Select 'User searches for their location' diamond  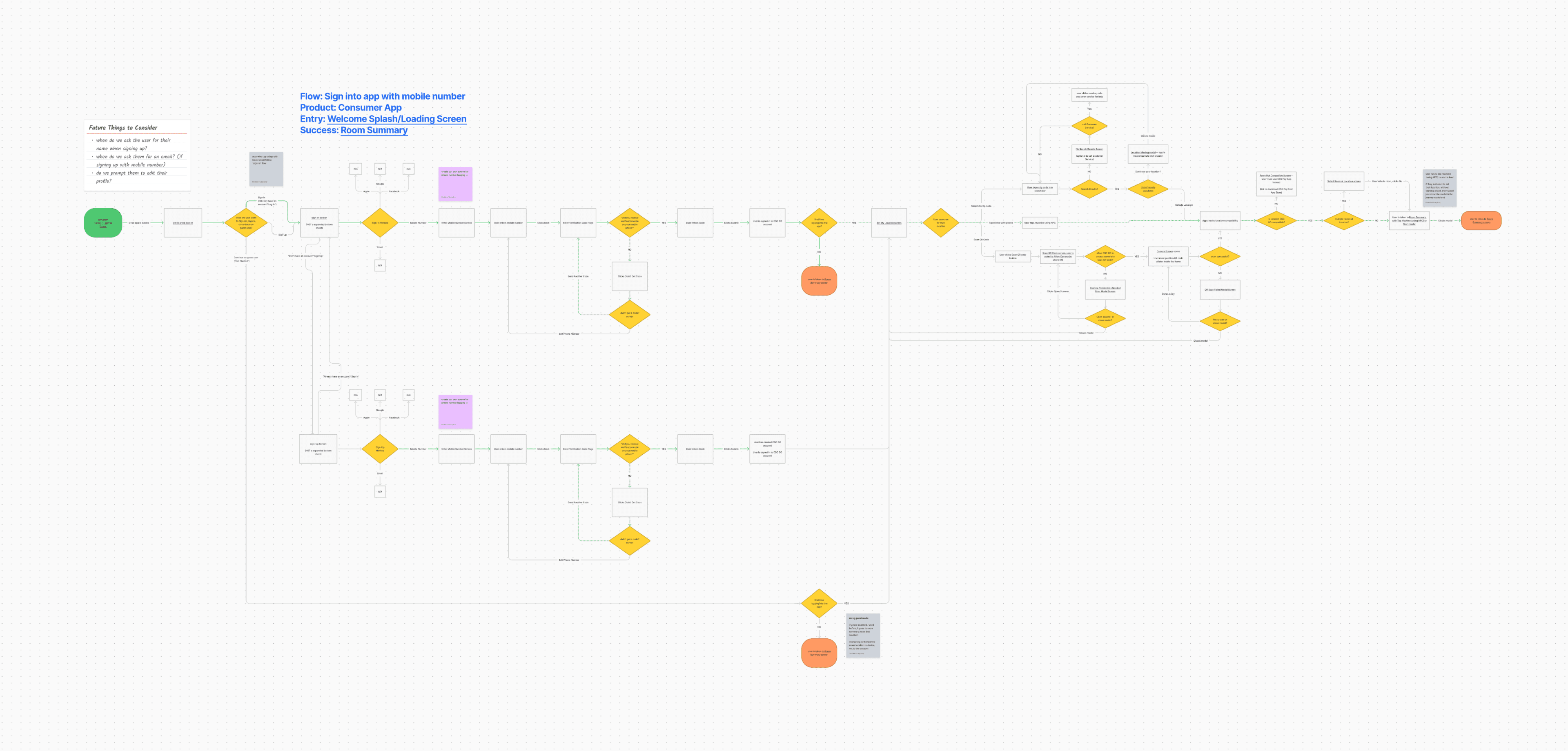940,223
